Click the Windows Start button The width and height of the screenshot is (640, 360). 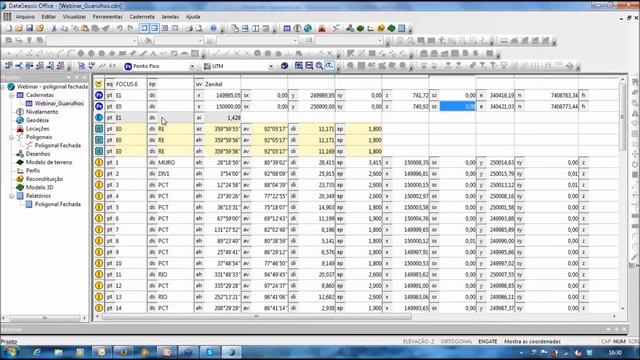pyautogui.click(x=11, y=352)
